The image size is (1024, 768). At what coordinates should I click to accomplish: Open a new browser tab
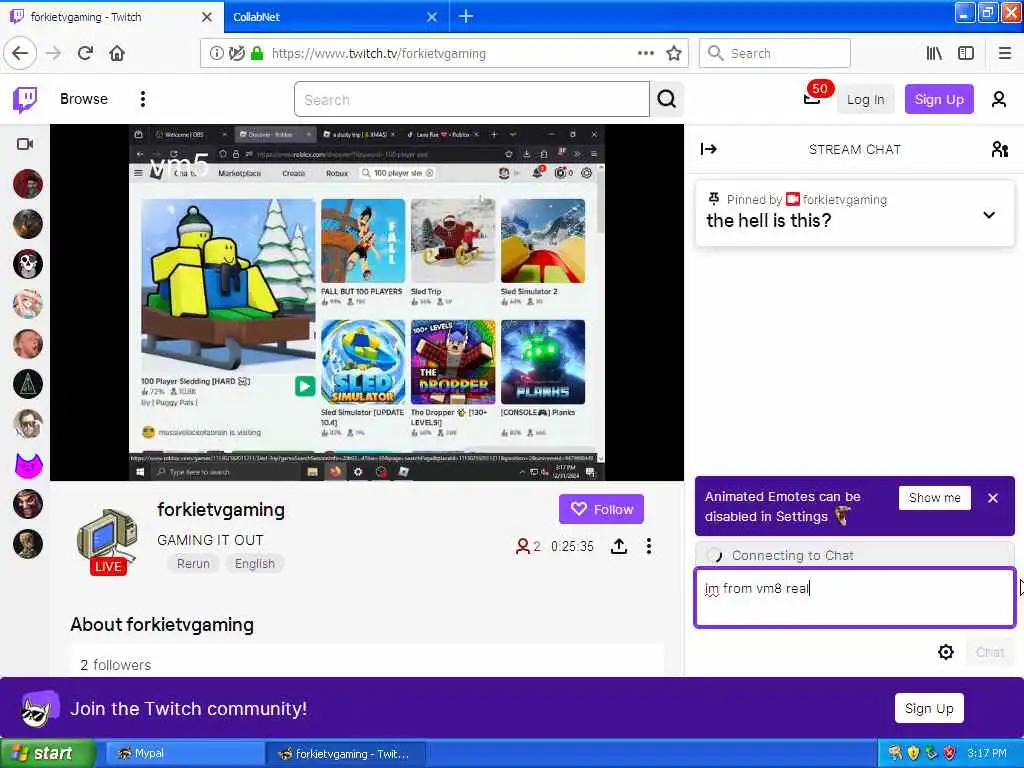click(x=466, y=16)
